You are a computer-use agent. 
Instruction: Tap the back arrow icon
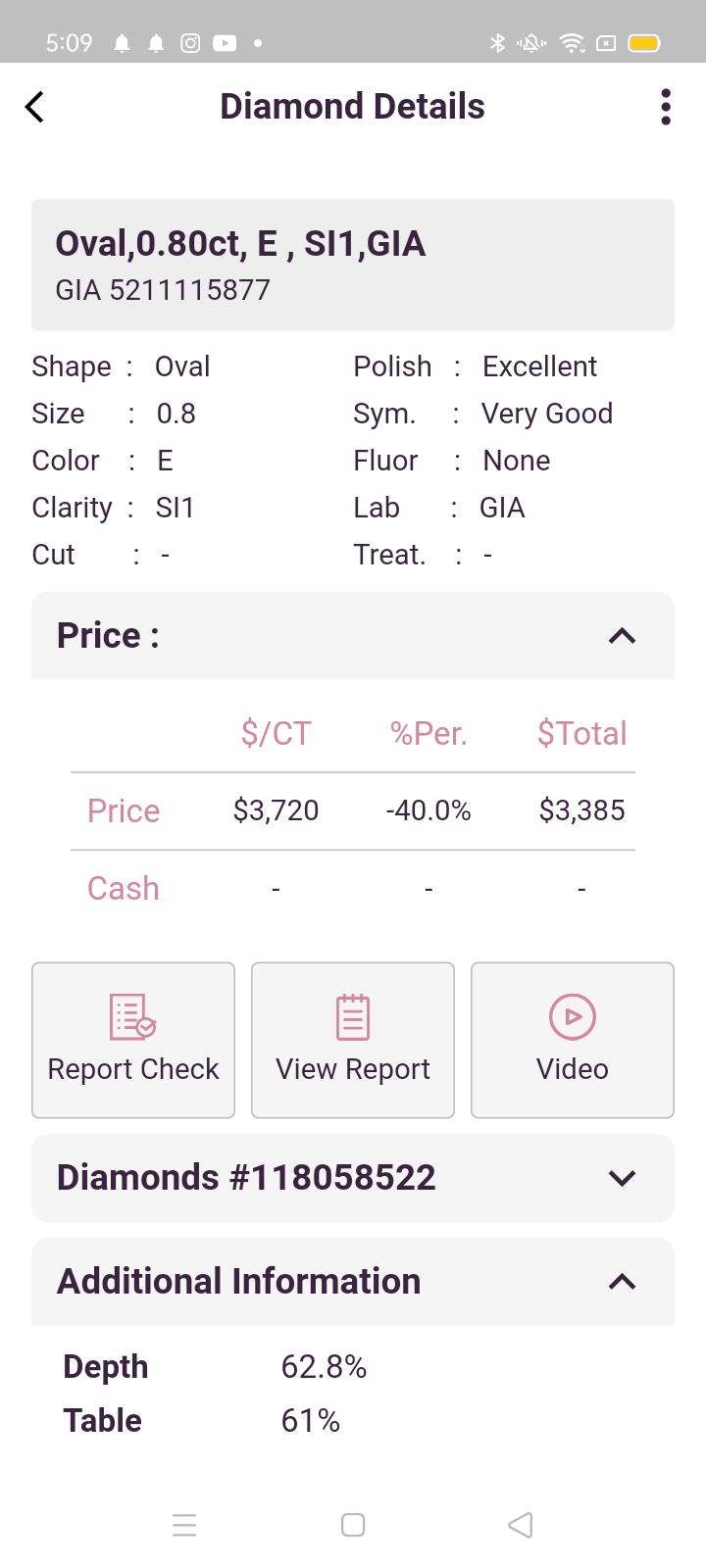click(x=35, y=107)
